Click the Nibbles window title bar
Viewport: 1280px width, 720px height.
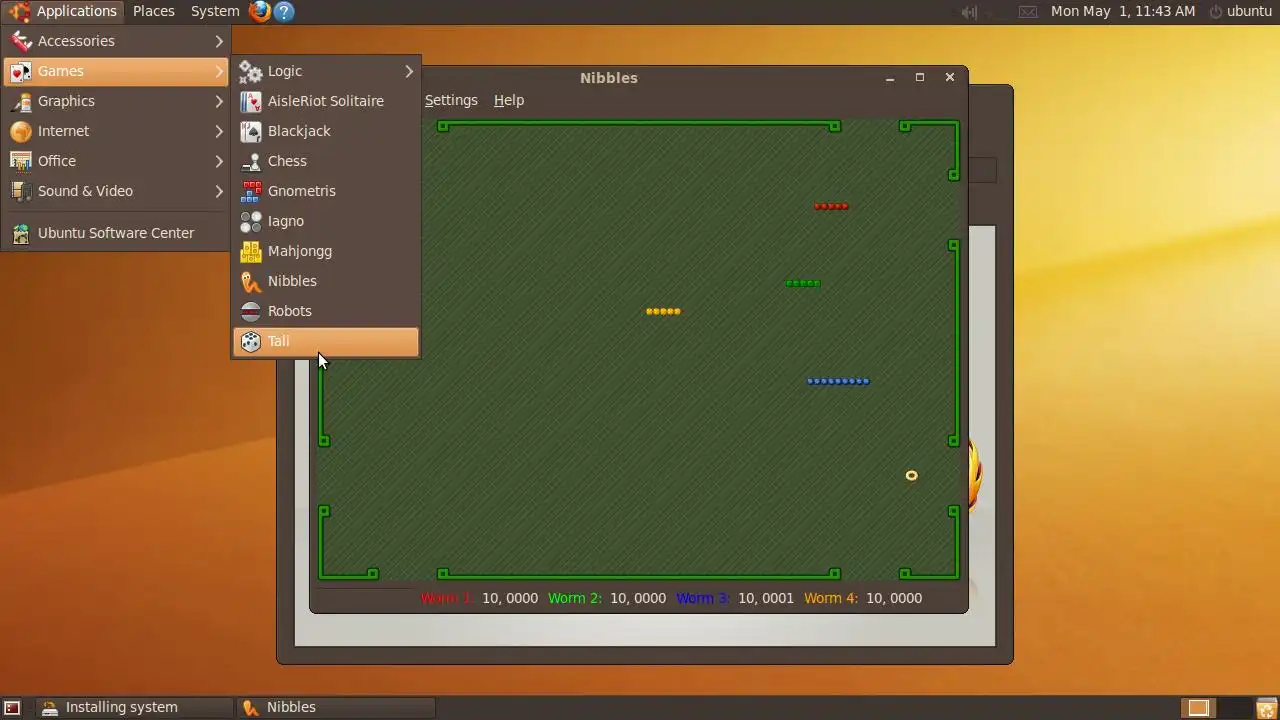click(638, 77)
